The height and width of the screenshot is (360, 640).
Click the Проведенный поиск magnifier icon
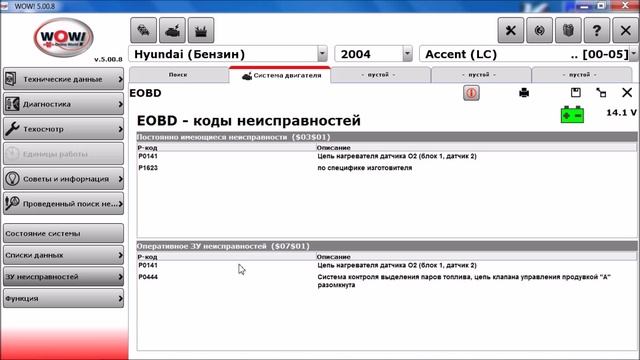coord(12,203)
